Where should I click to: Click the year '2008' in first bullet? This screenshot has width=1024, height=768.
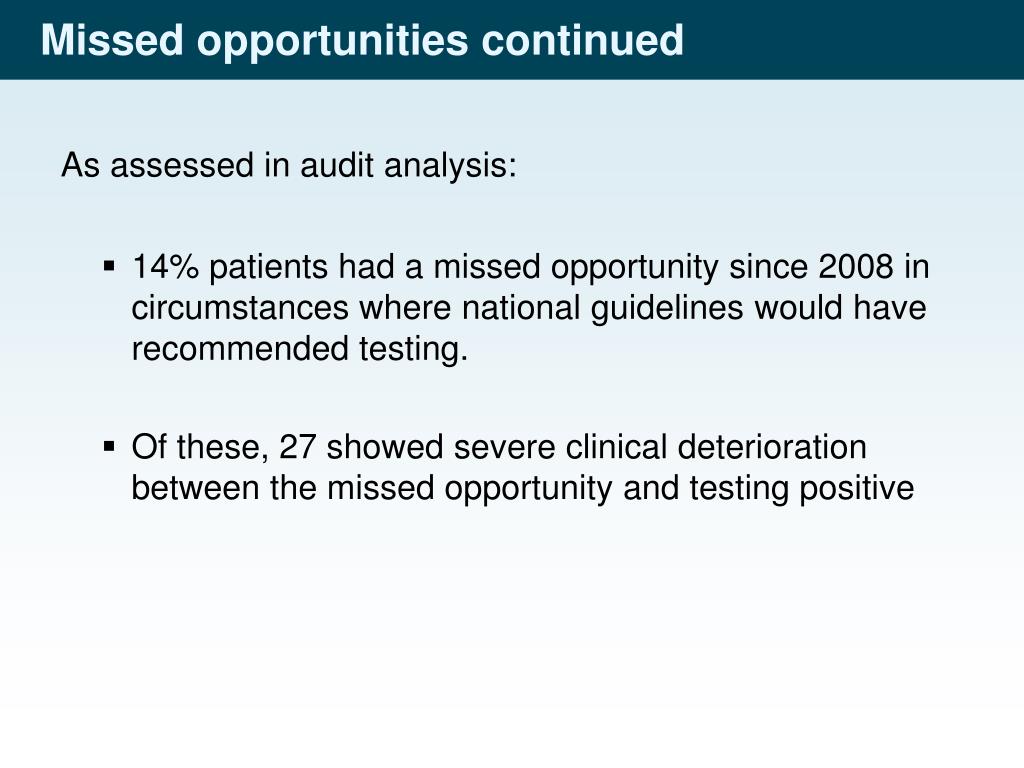[x=856, y=266]
